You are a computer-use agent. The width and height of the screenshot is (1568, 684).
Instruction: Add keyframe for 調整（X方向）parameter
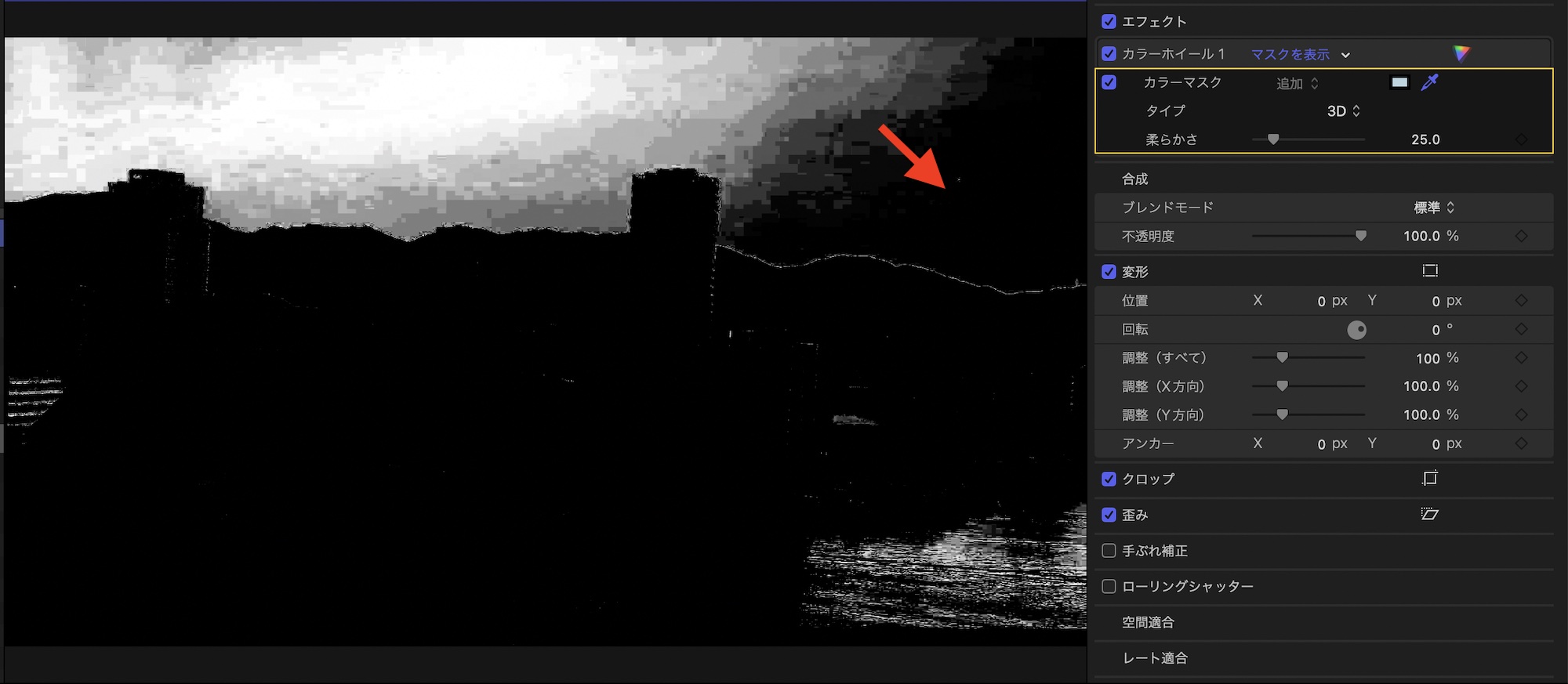[1521, 386]
